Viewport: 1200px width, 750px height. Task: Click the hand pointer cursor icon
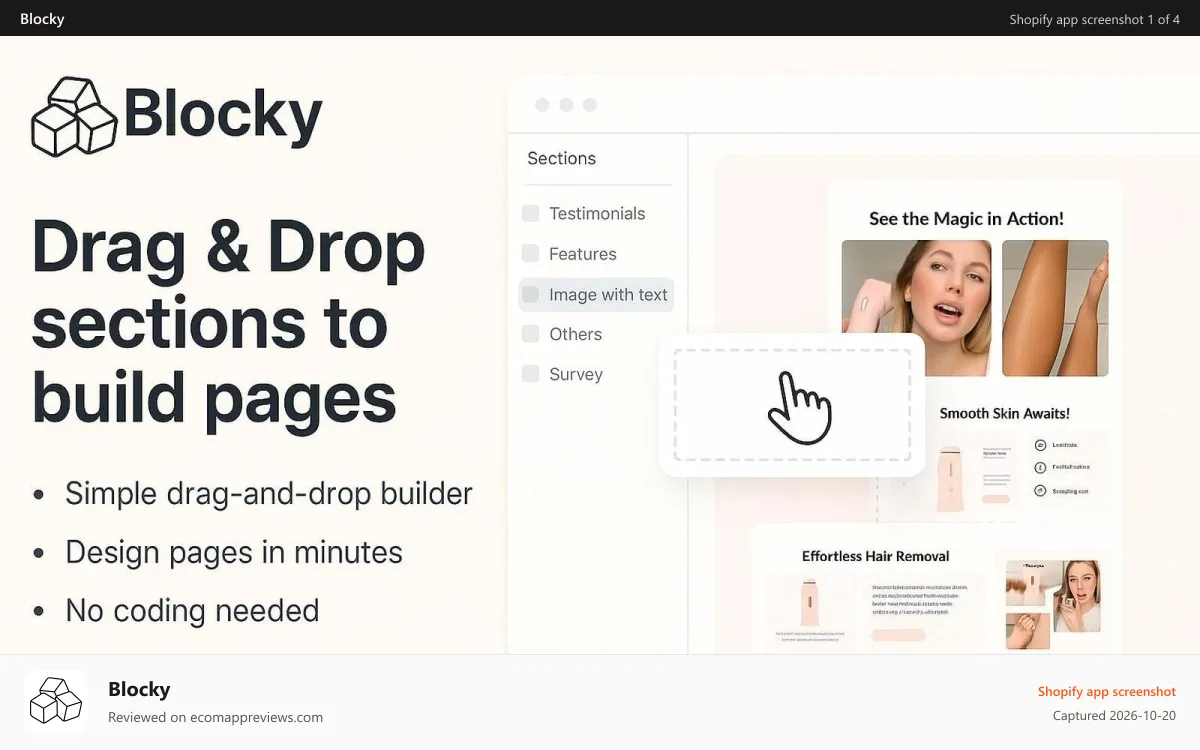(799, 406)
